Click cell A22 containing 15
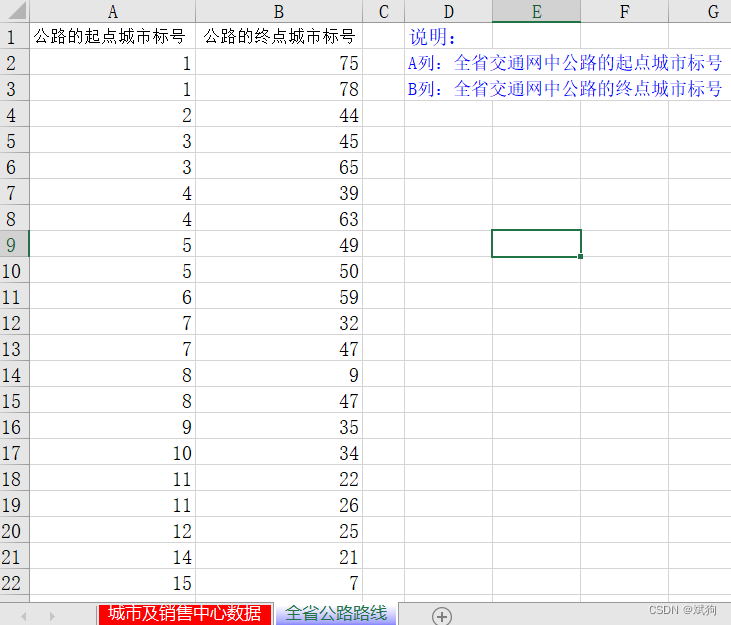Screen dimensions: 731x625 click(112, 582)
